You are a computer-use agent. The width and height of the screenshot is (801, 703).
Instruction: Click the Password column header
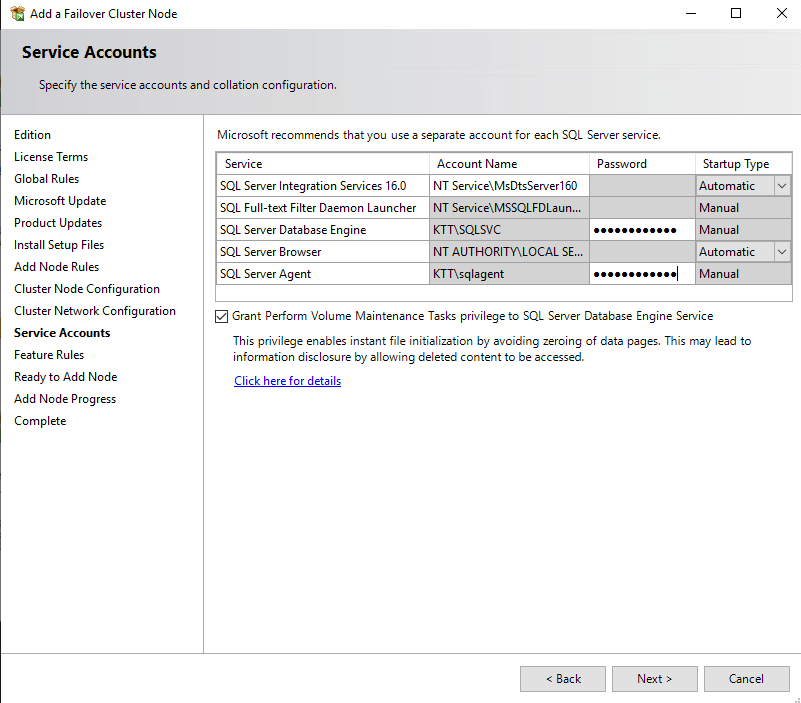642,164
